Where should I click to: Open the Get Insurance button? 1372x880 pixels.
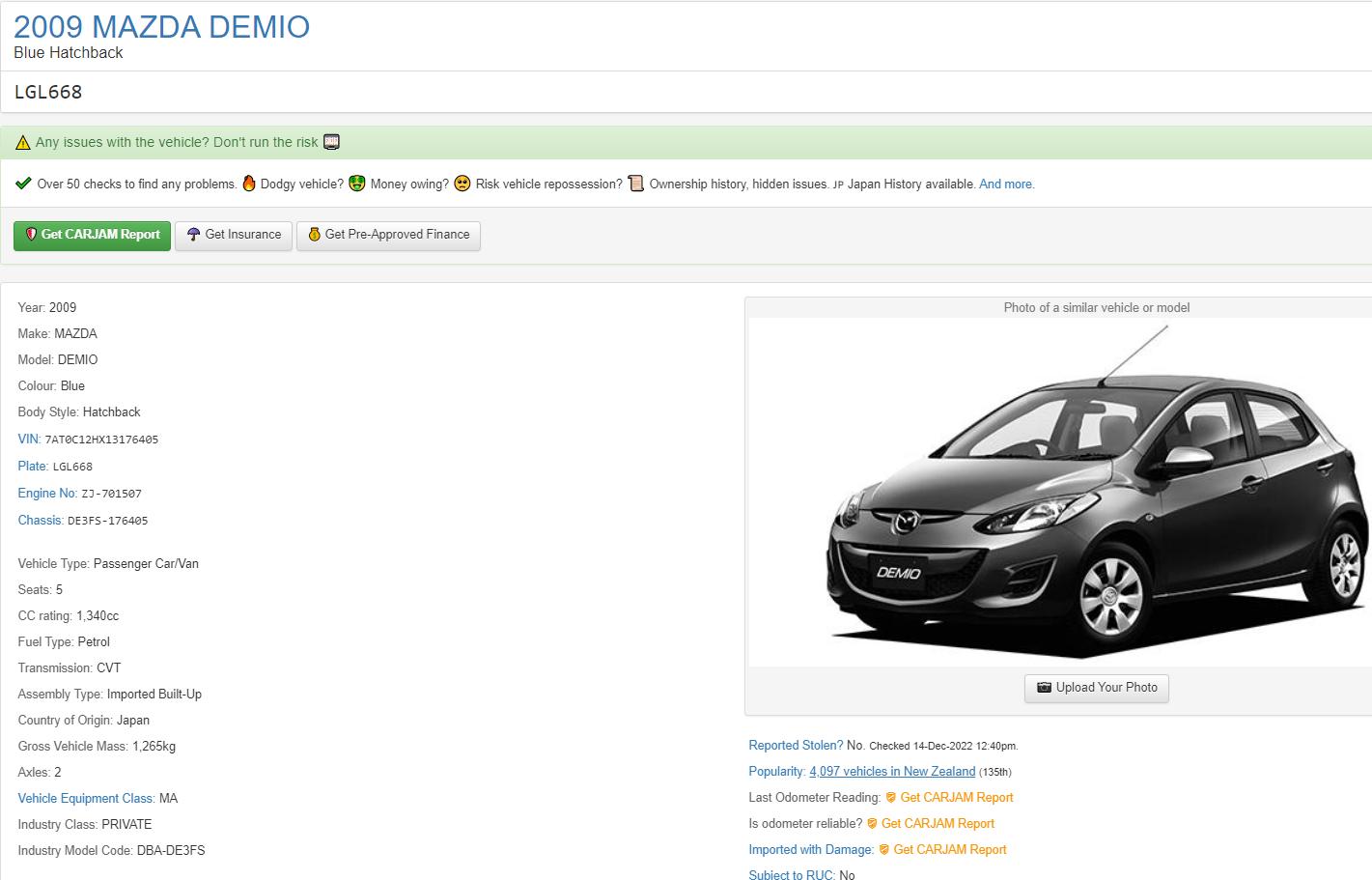[234, 235]
